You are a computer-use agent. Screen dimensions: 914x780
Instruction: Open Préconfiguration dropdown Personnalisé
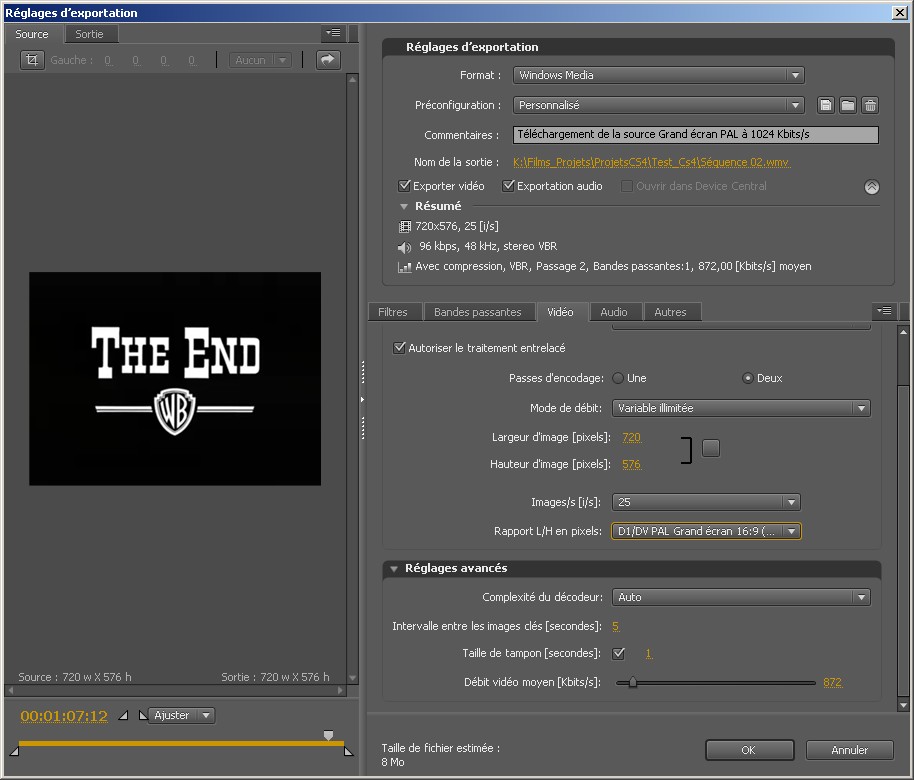[x=658, y=106]
